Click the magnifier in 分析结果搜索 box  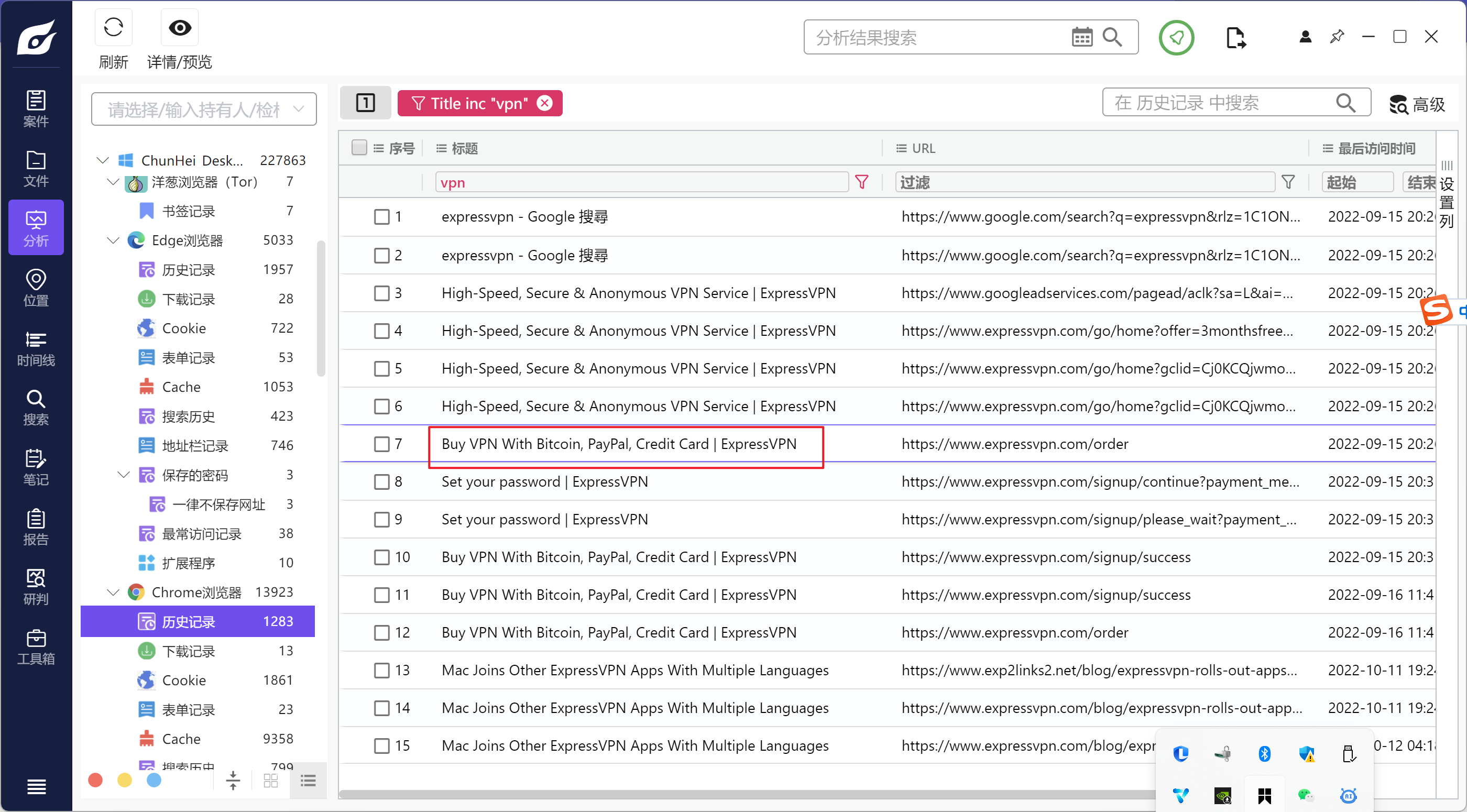coord(1112,38)
